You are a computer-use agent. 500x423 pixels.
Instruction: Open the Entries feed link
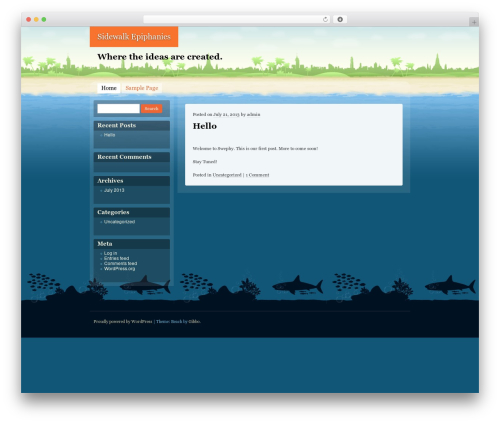coord(116,258)
